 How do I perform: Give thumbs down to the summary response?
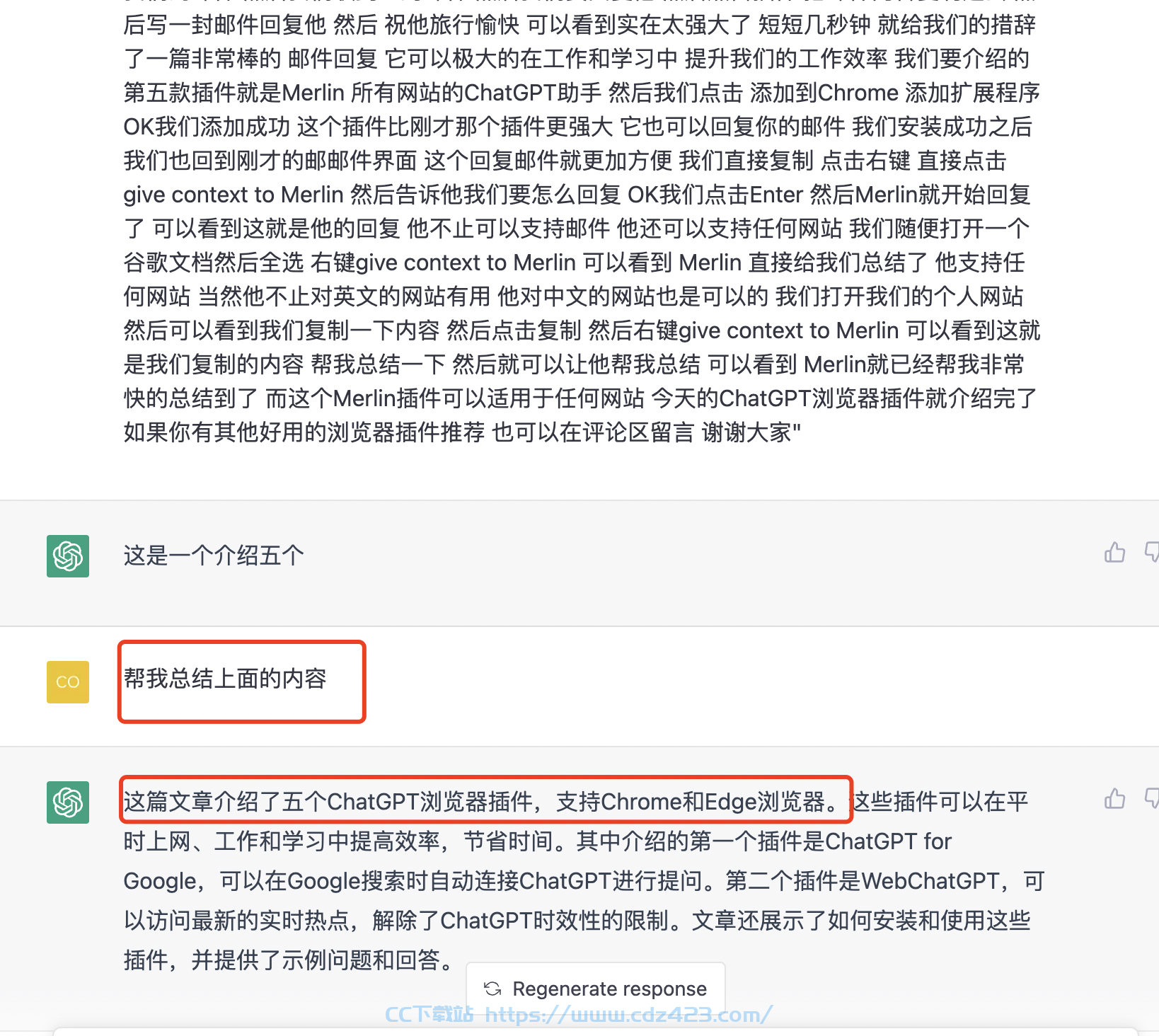click(1152, 798)
